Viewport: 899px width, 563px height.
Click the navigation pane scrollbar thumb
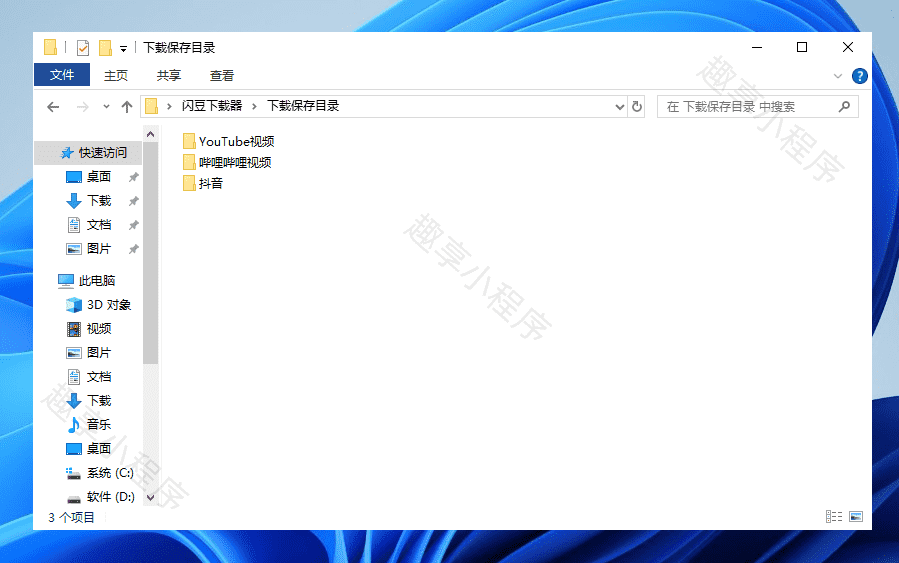click(150, 253)
